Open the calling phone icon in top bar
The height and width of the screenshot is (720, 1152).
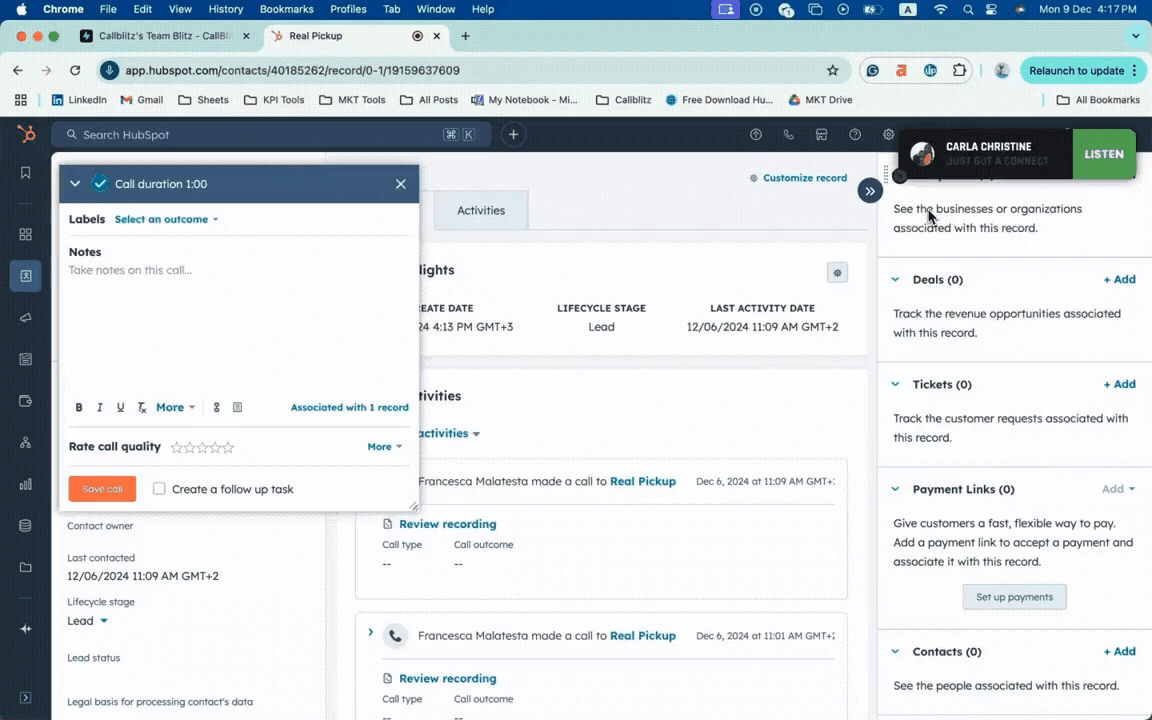click(788, 134)
